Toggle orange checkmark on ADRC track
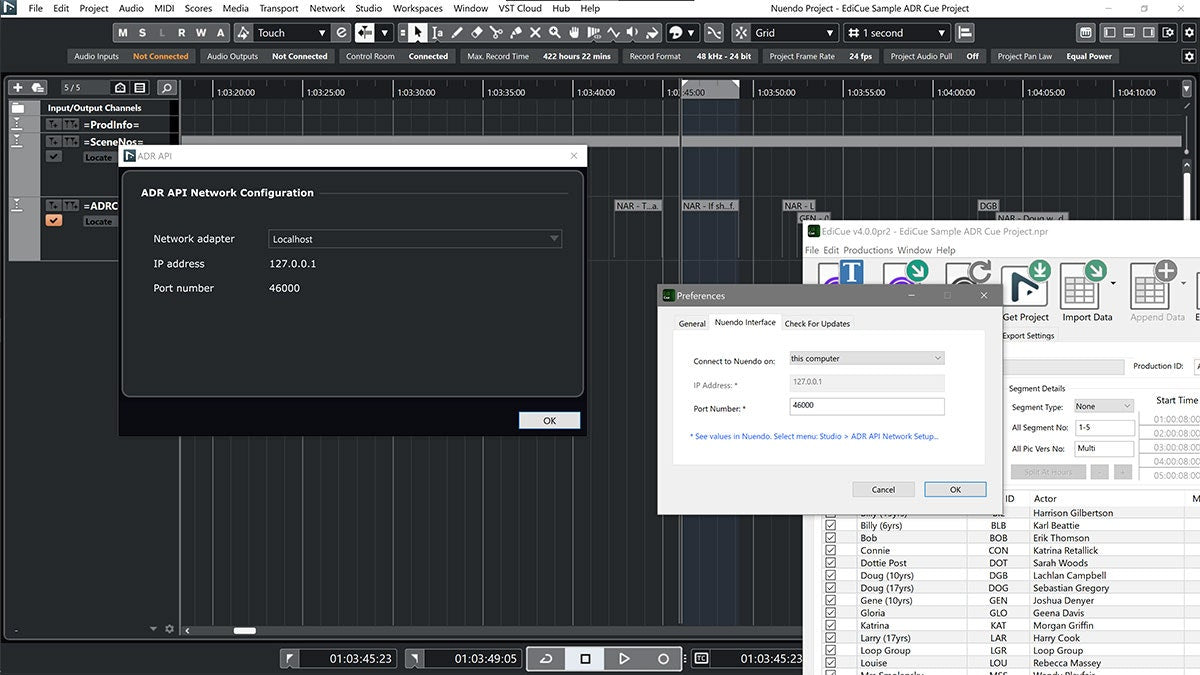 54,220
